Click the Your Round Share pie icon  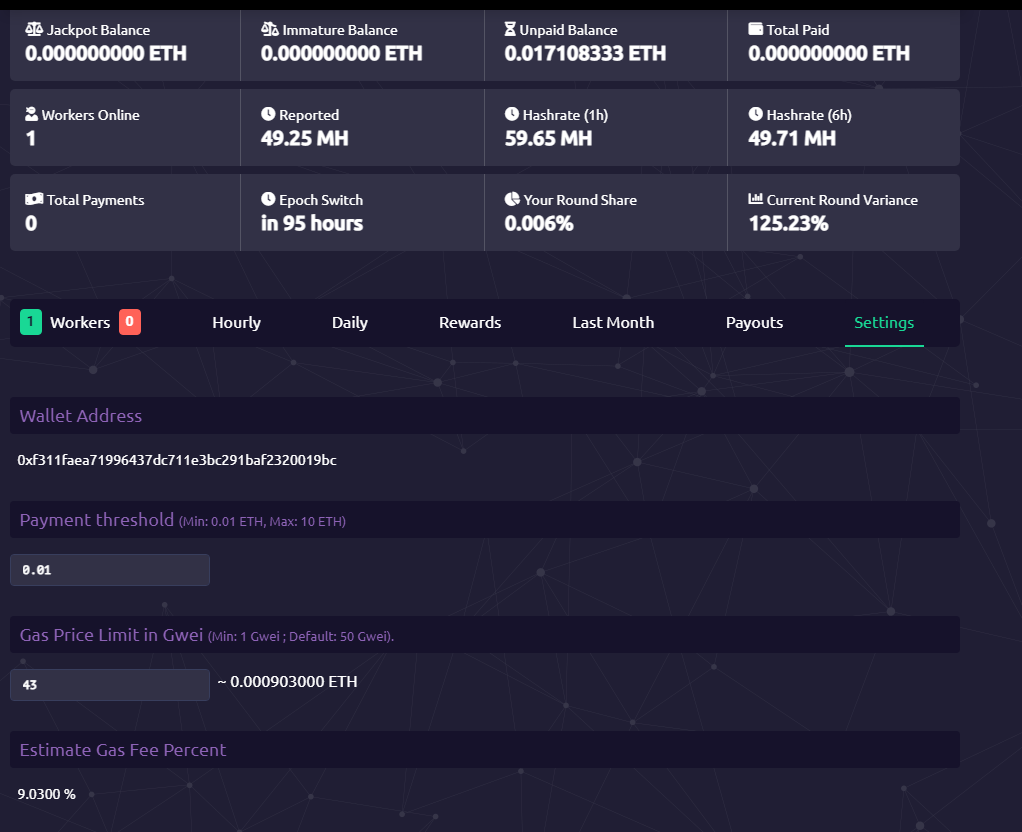click(x=512, y=200)
